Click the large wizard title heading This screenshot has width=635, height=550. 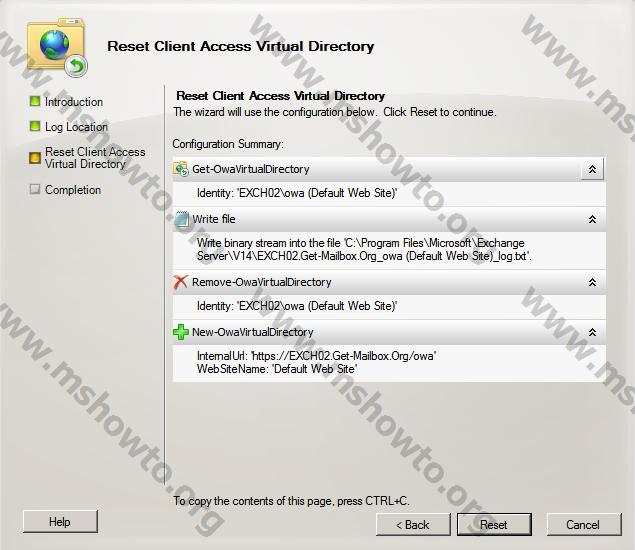pyautogui.click(x=241, y=46)
